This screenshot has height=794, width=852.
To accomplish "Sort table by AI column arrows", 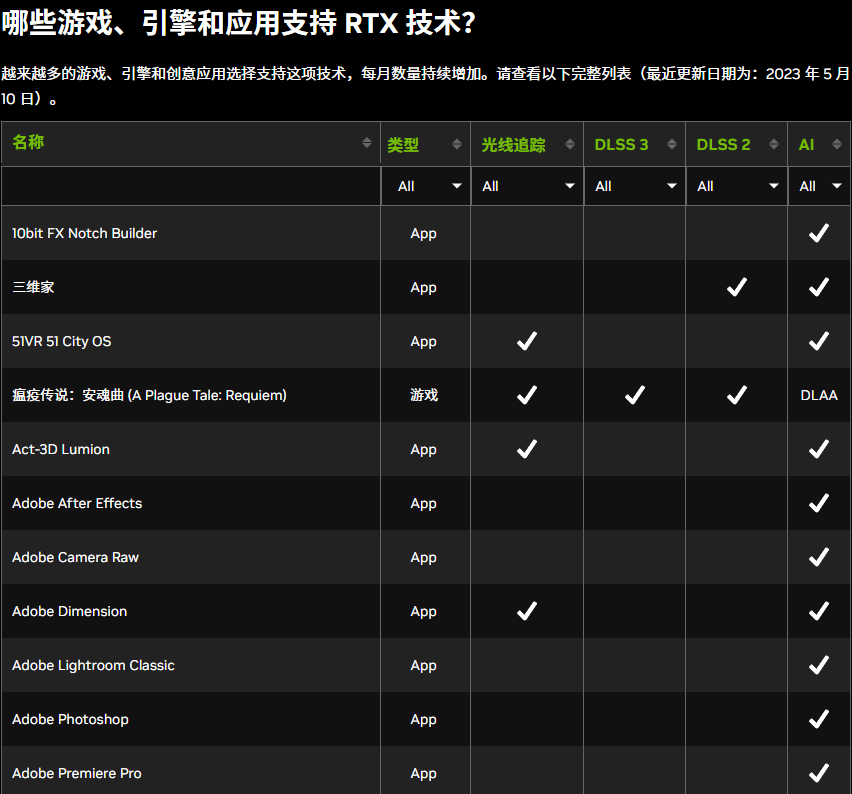I will (837, 144).
